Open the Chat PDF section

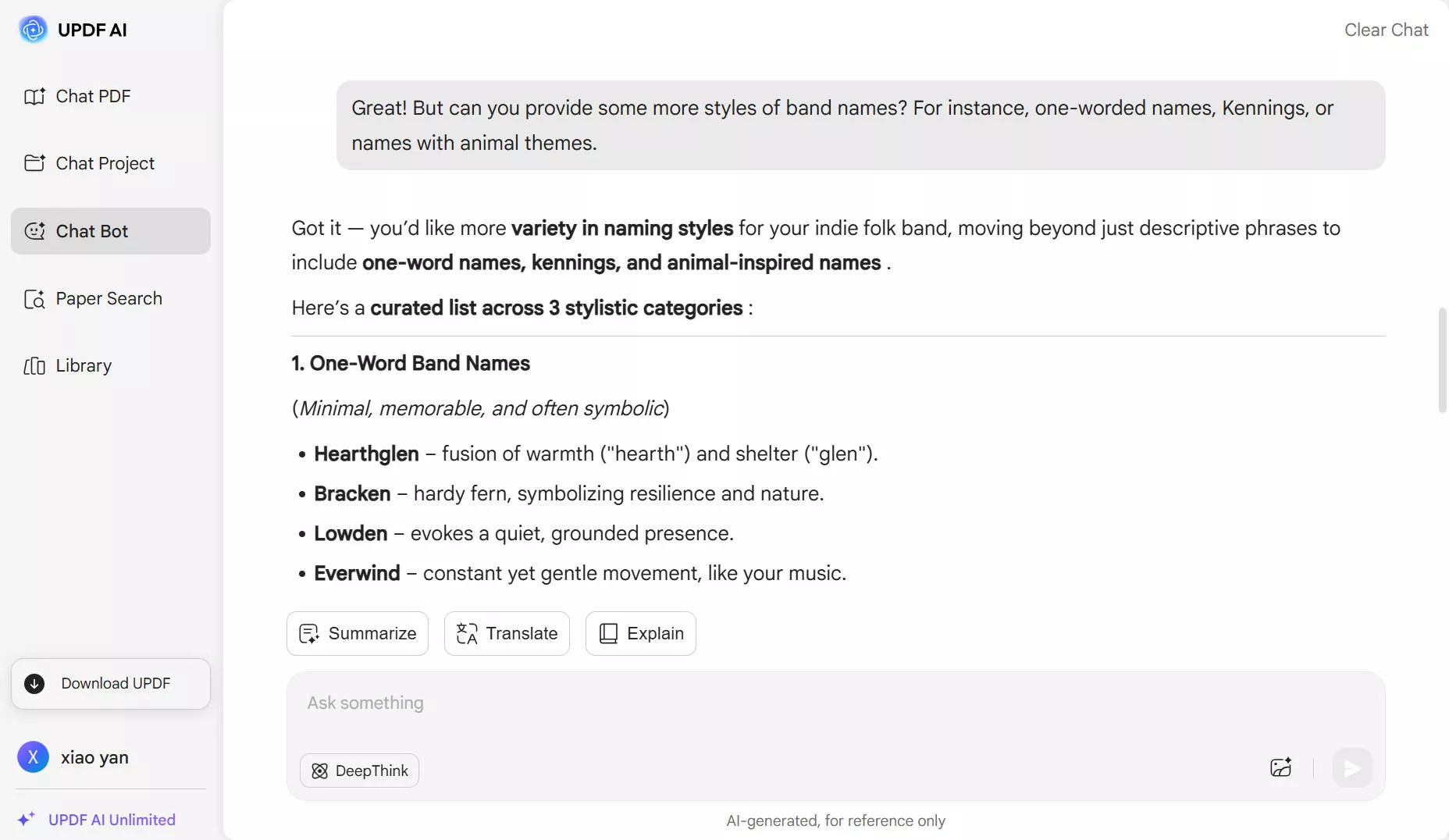92,96
